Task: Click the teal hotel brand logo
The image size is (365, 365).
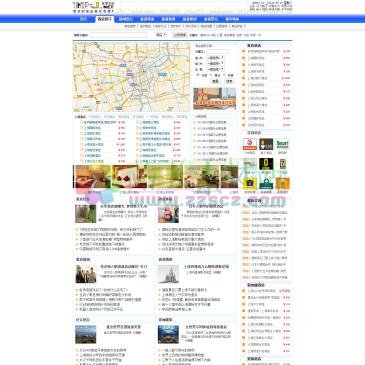Action: tap(266, 184)
